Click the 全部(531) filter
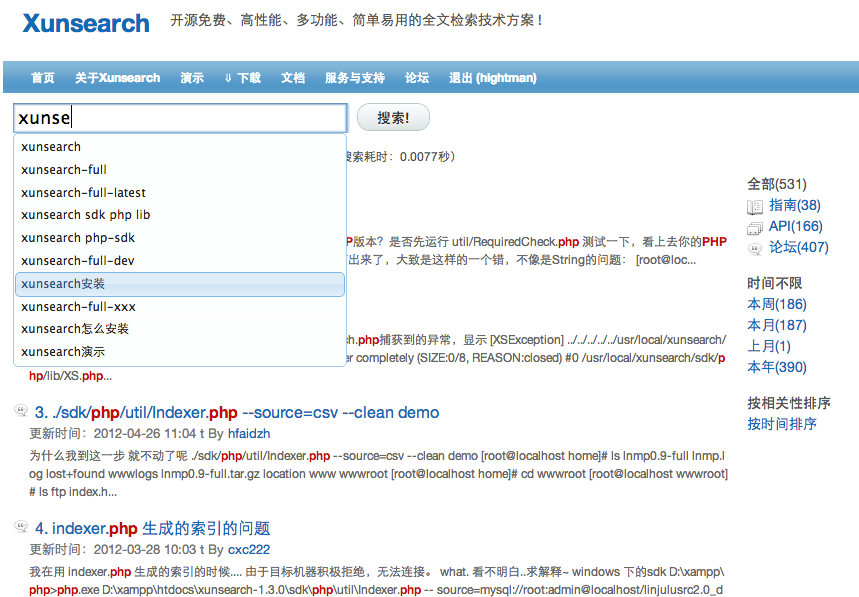This screenshot has width=859, height=597. (777, 184)
